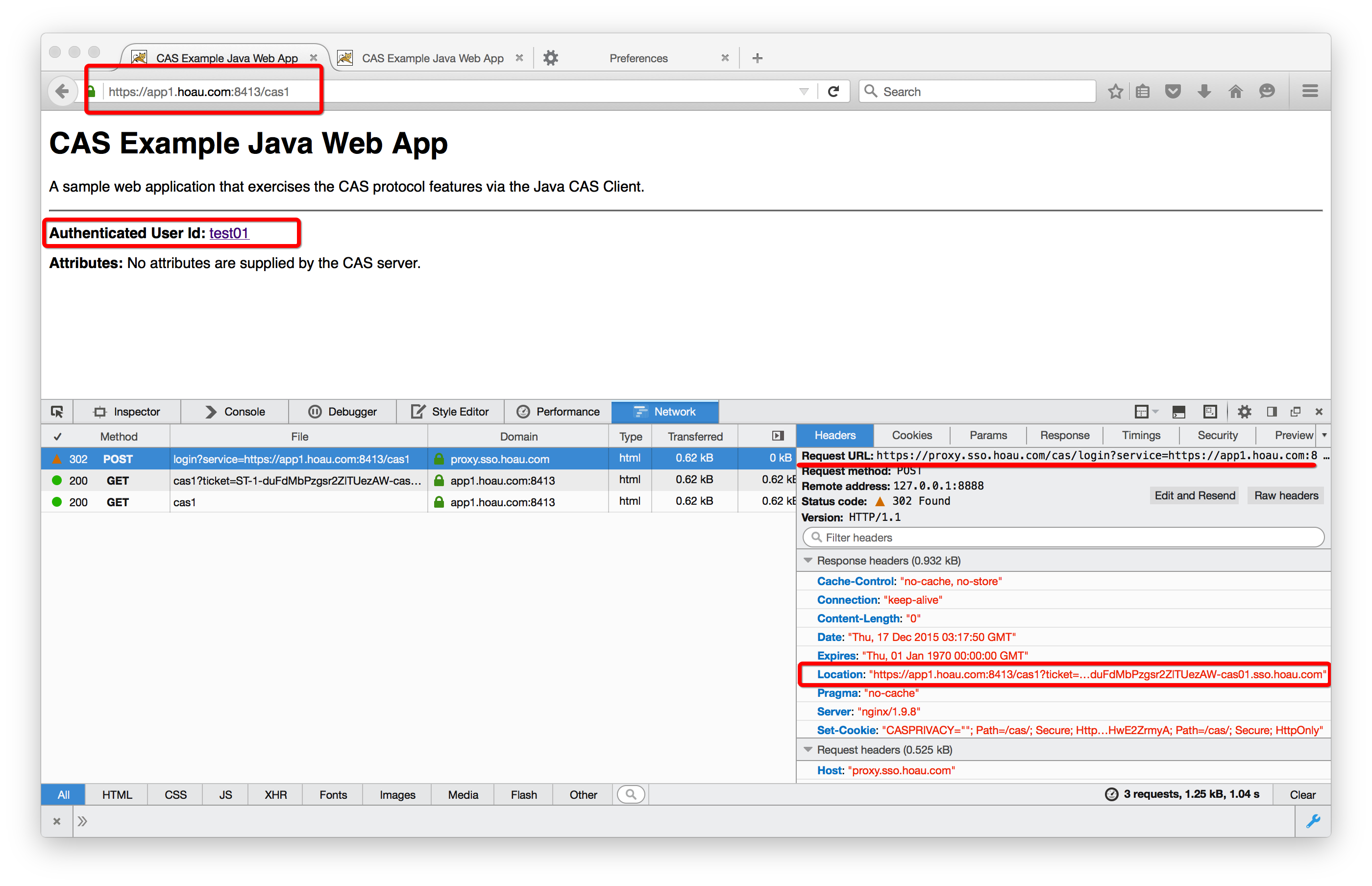The image size is (1372, 886).
Task: Open the Firefox hamburger menu
Action: tap(1310, 92)
